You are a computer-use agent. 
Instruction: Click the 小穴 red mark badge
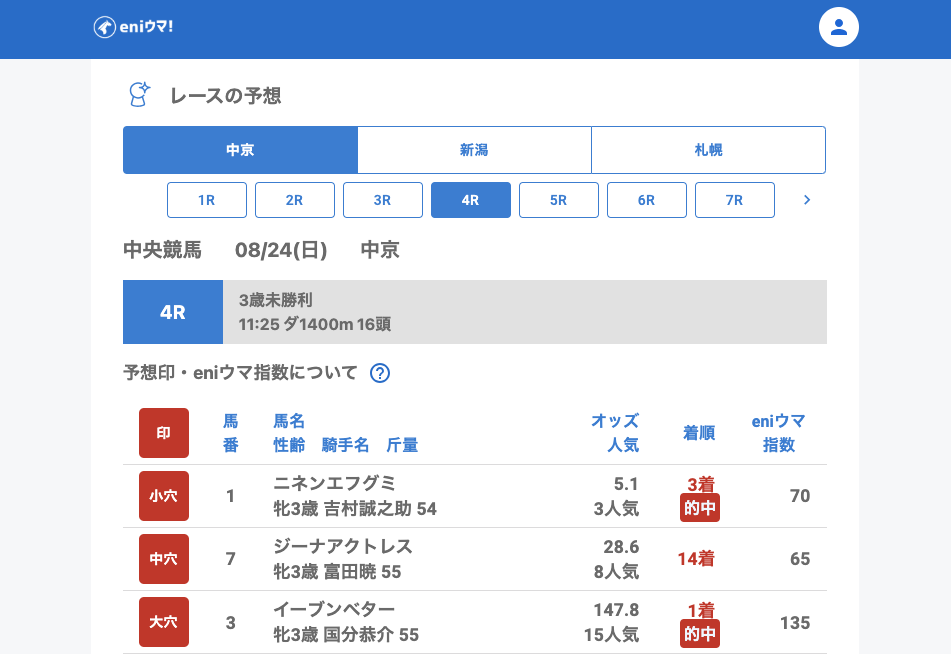[163, 496]
